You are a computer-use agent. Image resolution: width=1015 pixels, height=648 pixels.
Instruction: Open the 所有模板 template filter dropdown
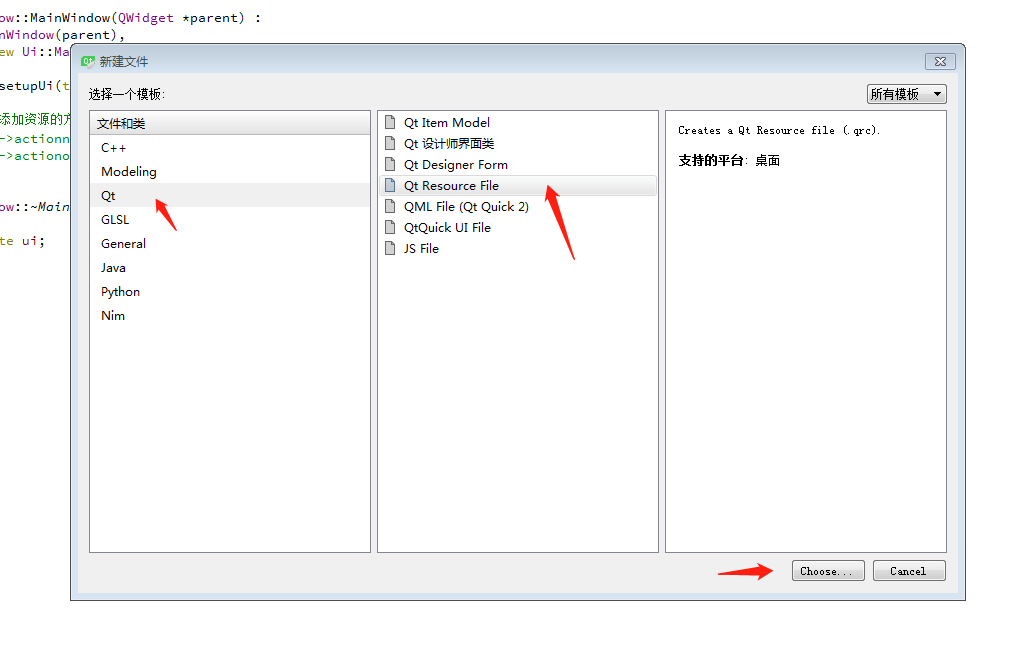coord(906,95)
